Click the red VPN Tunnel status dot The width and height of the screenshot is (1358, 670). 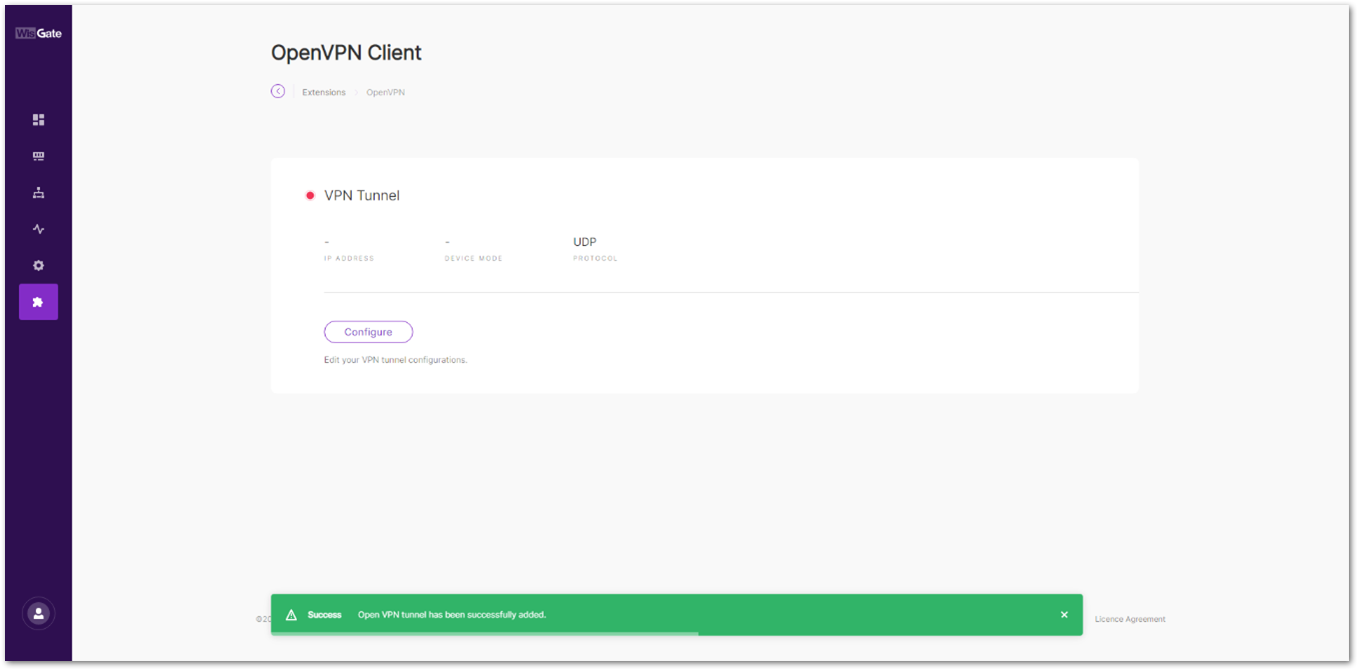[310, 196]
